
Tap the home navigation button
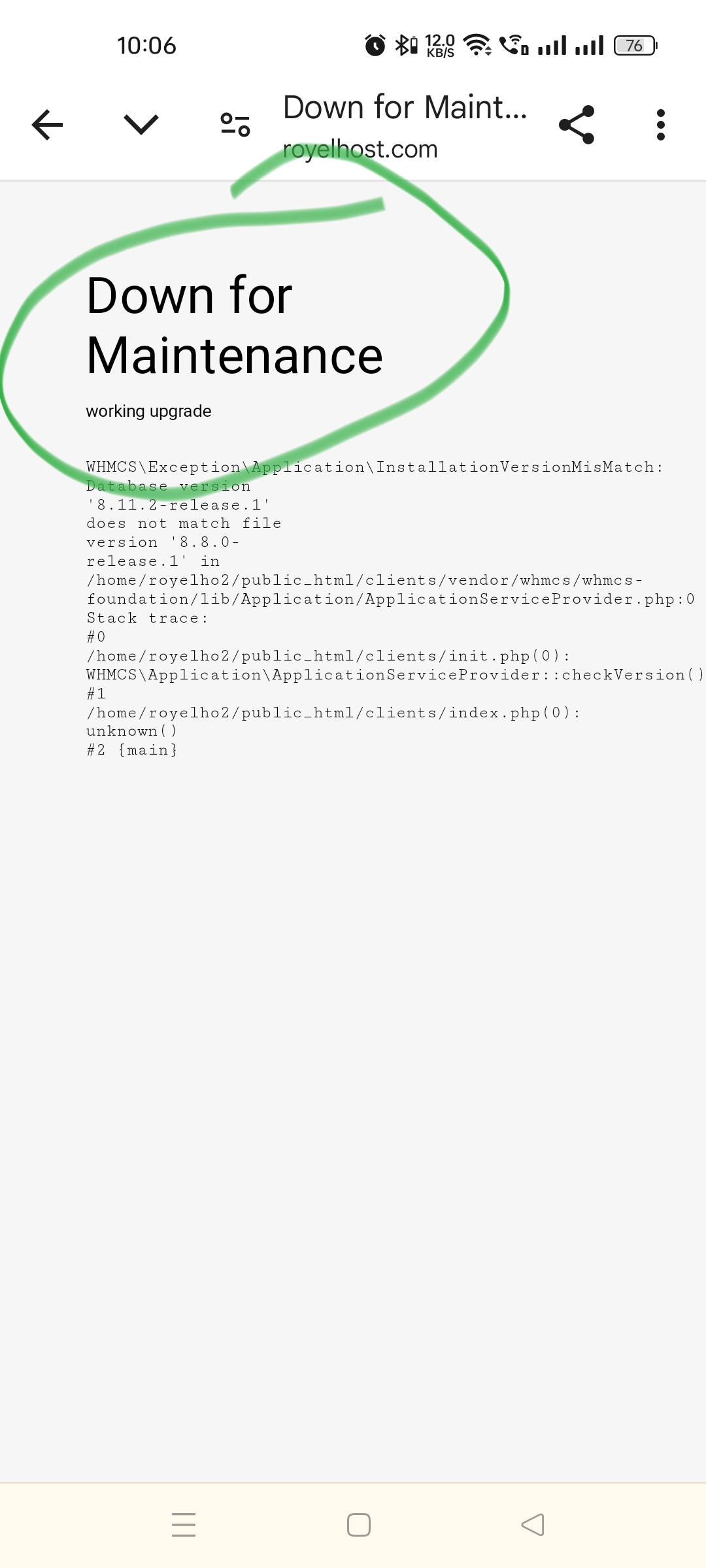(359, 1524)
